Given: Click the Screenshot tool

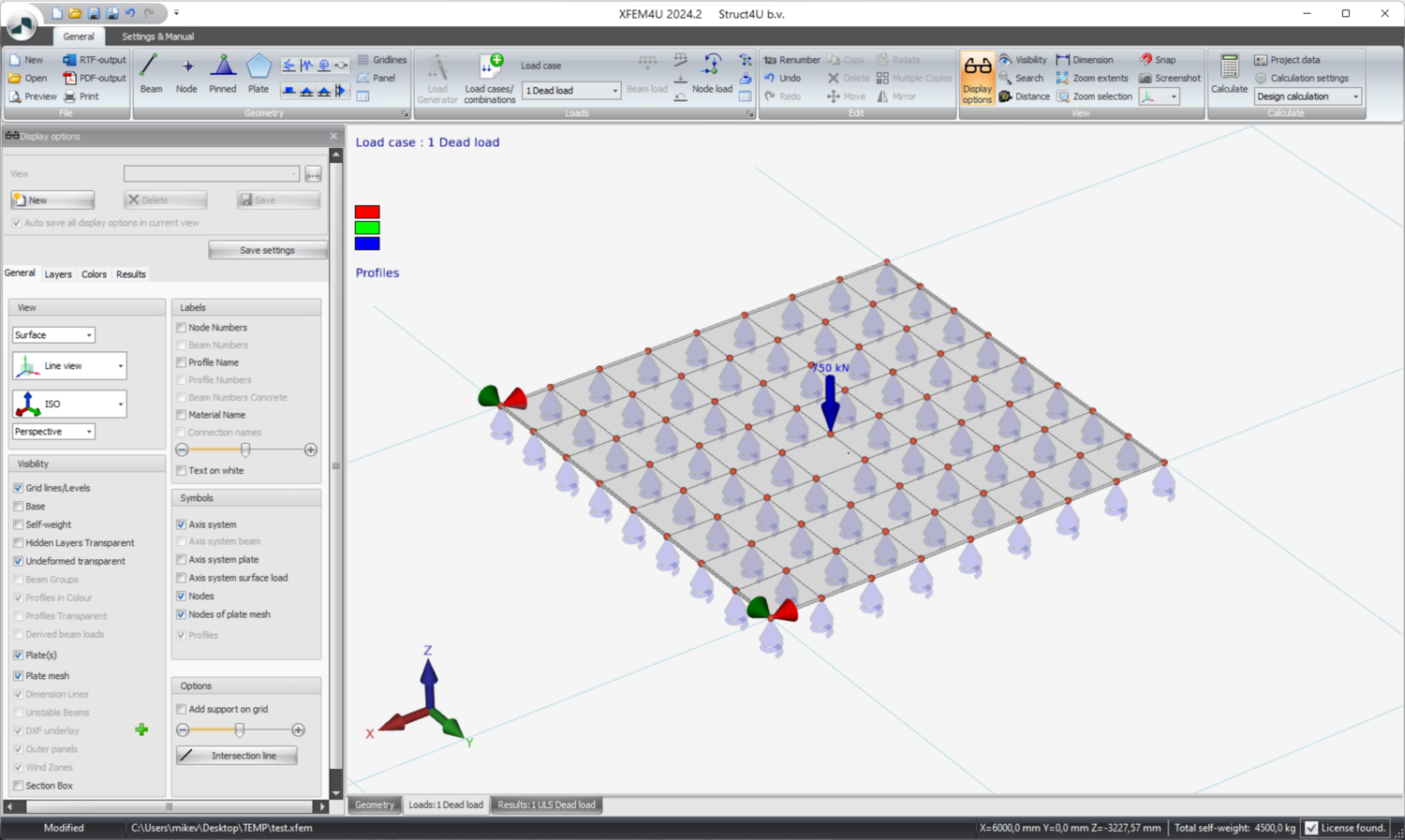Looking at the screenshot, I should click(1170, 78).
